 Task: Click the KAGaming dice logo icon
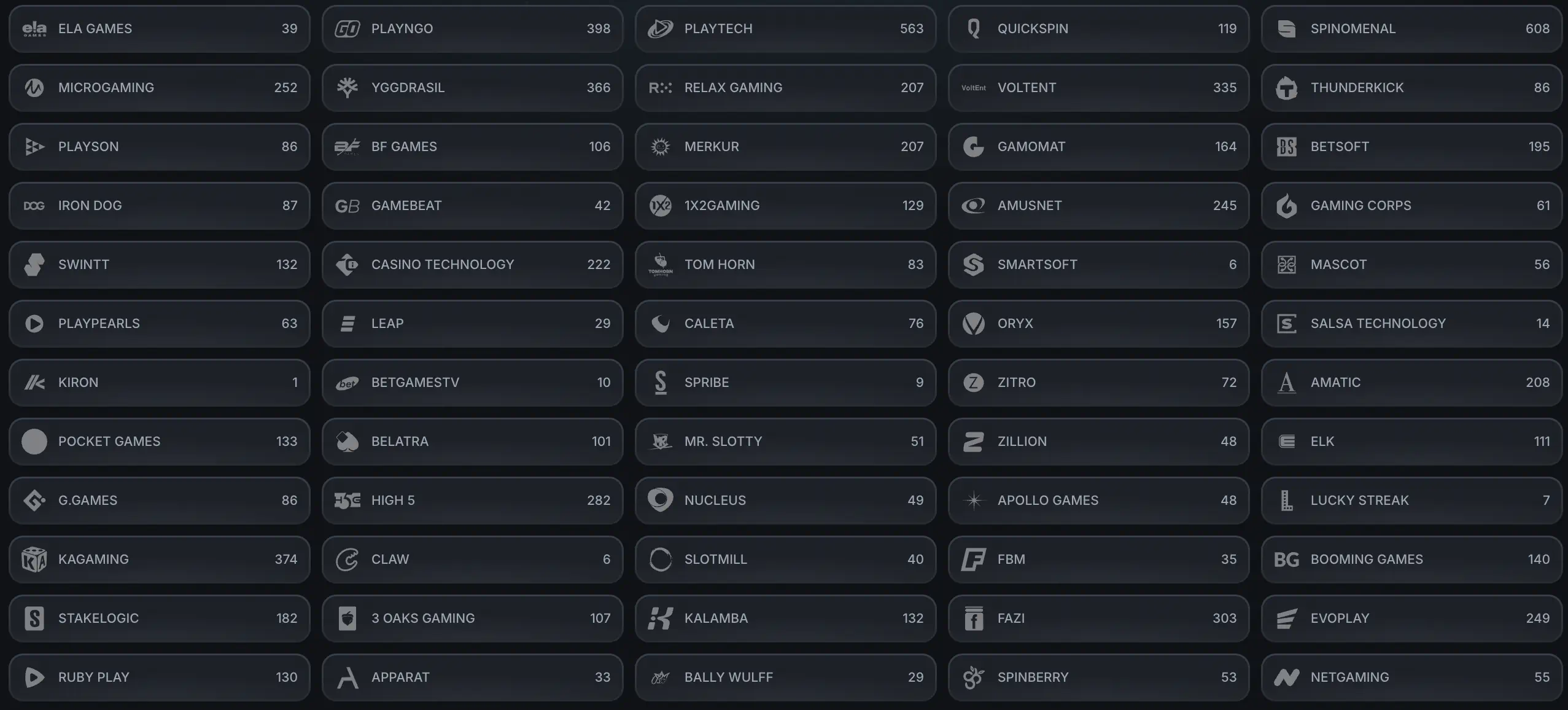[x=34, y=560]
